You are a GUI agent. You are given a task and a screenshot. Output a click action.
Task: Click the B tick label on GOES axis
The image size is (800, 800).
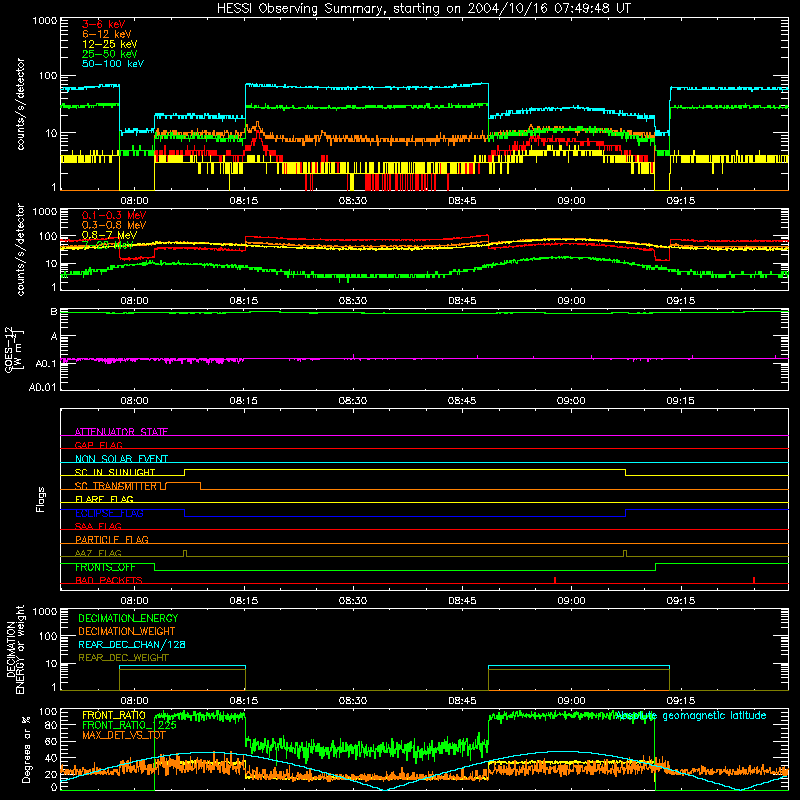(54, 311)
